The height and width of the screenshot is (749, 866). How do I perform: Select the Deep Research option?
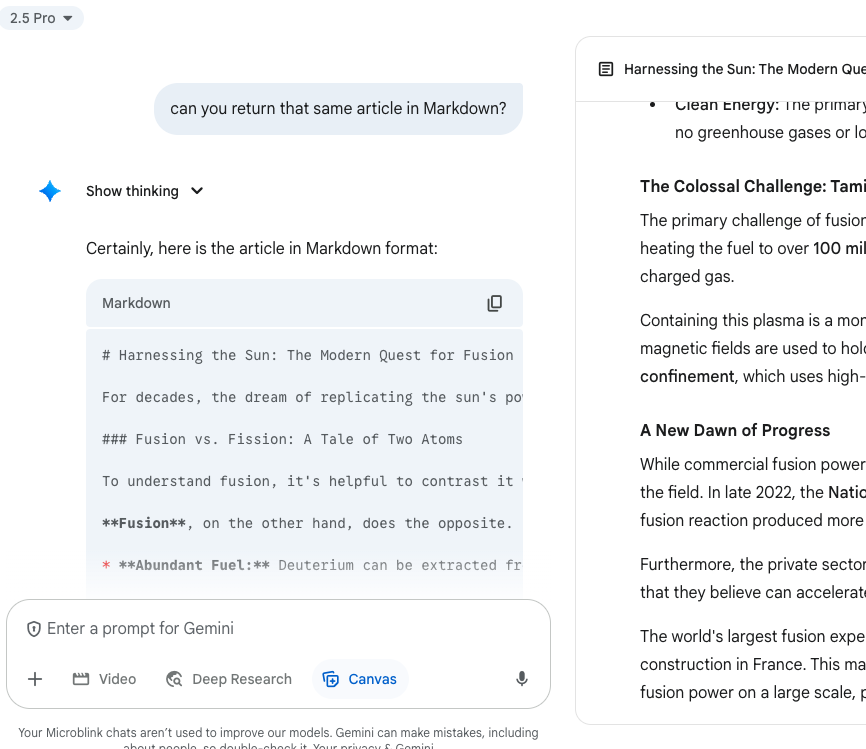[229, 679]
